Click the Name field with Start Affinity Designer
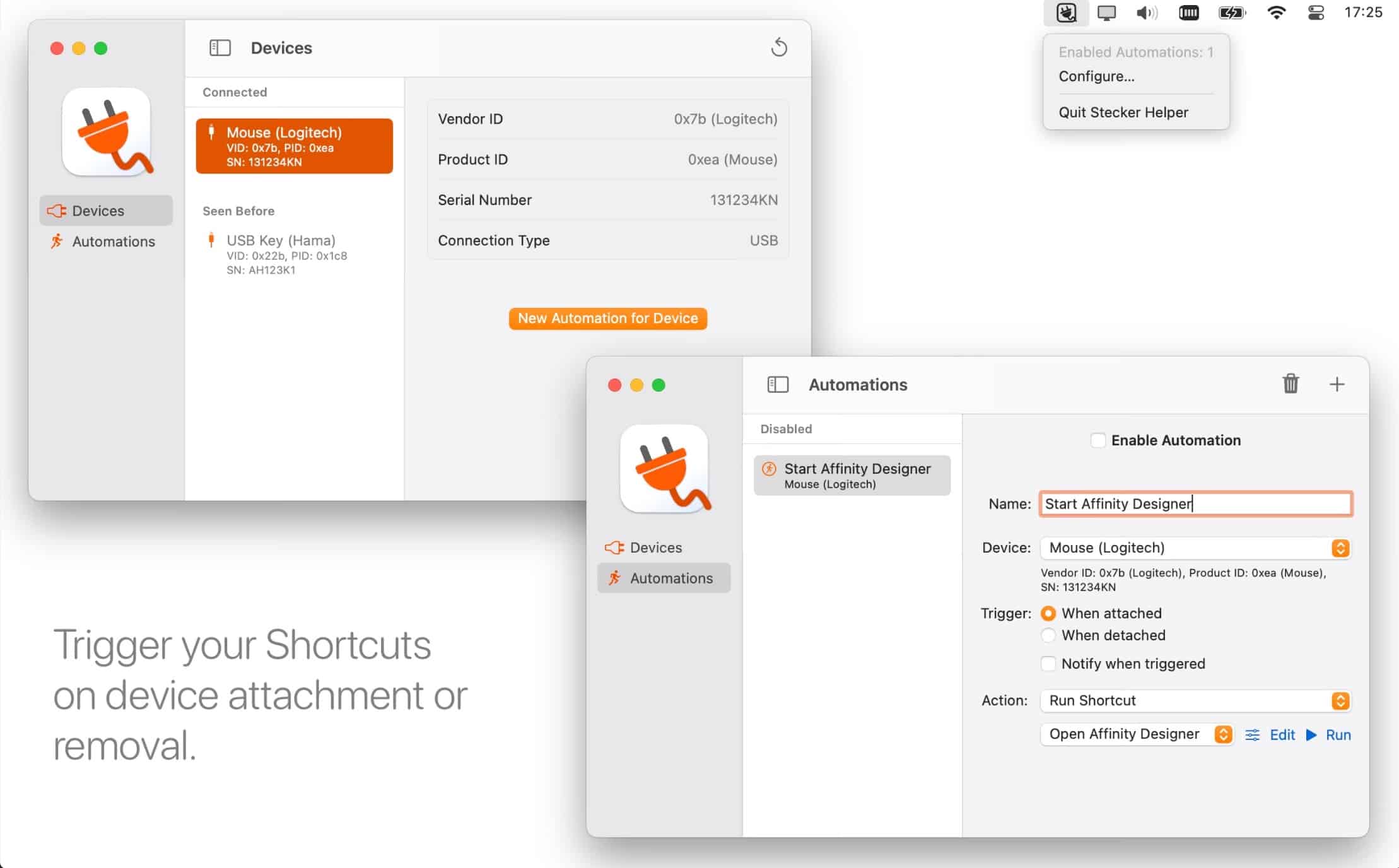1399x868 pixels. pos(1195,504)
